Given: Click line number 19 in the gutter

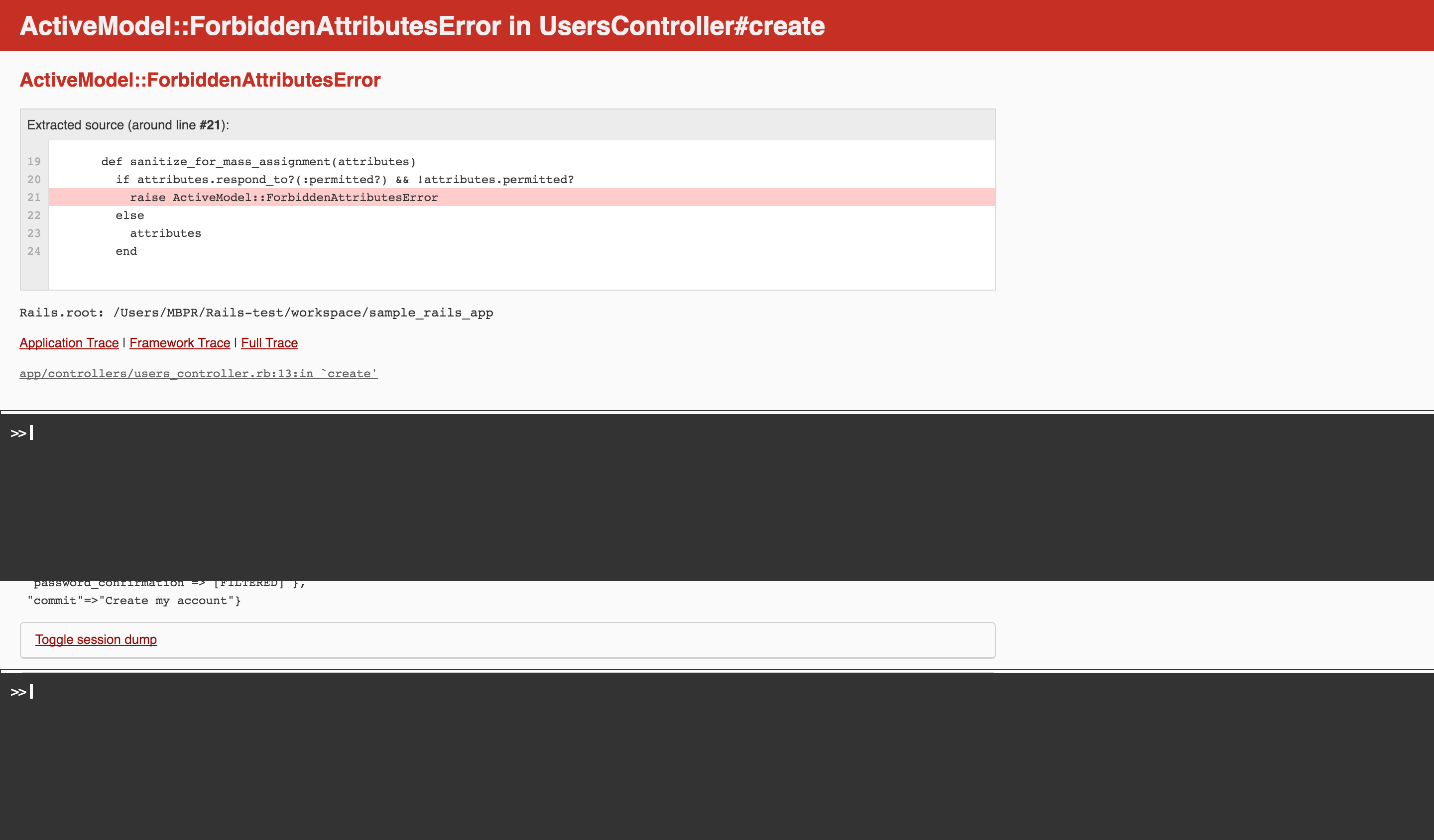Looking at the screenshot, I should [x=34, y=162].
